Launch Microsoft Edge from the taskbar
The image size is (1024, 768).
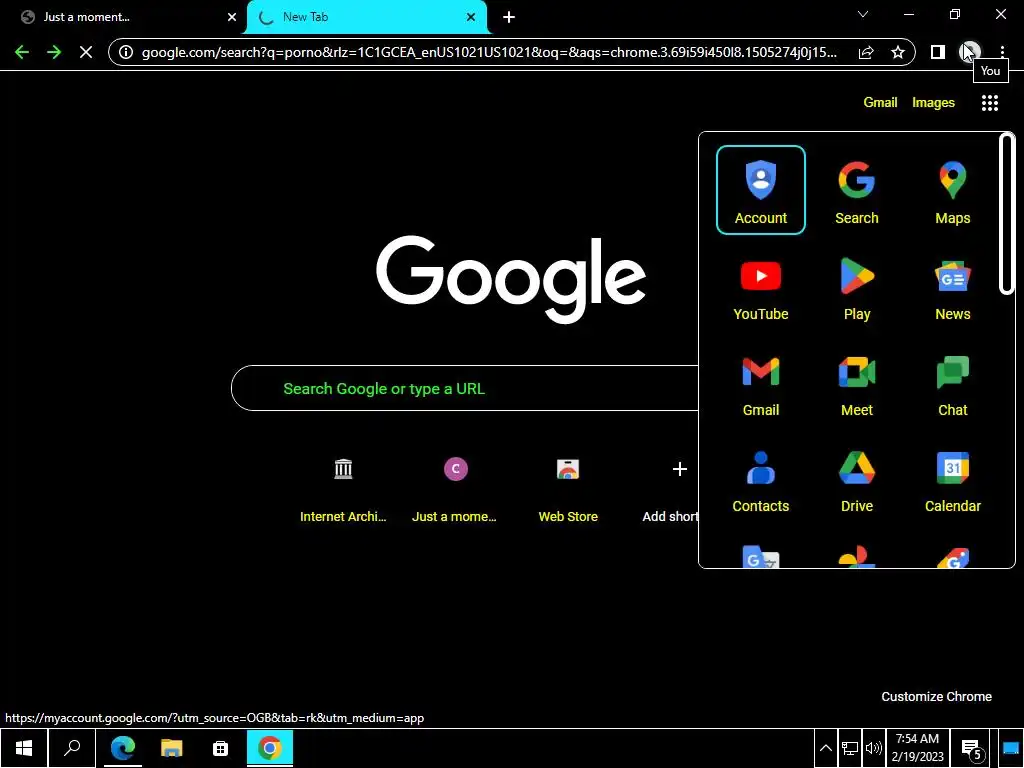point(122,748)
